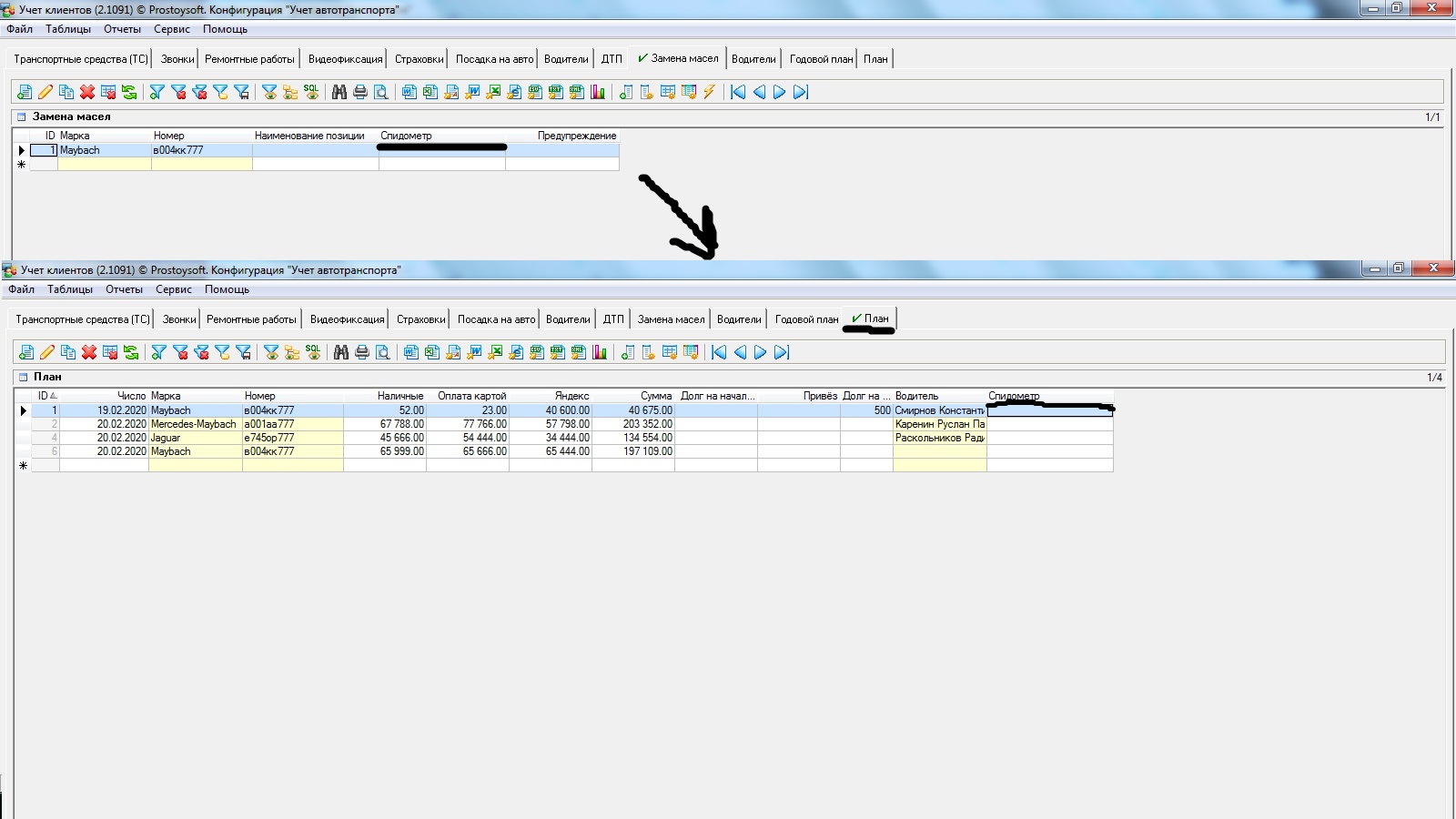Click the SQL filter icon in upper window toolbar
The image size is (1456, 819).
pyautogui.click(x=311, y=92)
